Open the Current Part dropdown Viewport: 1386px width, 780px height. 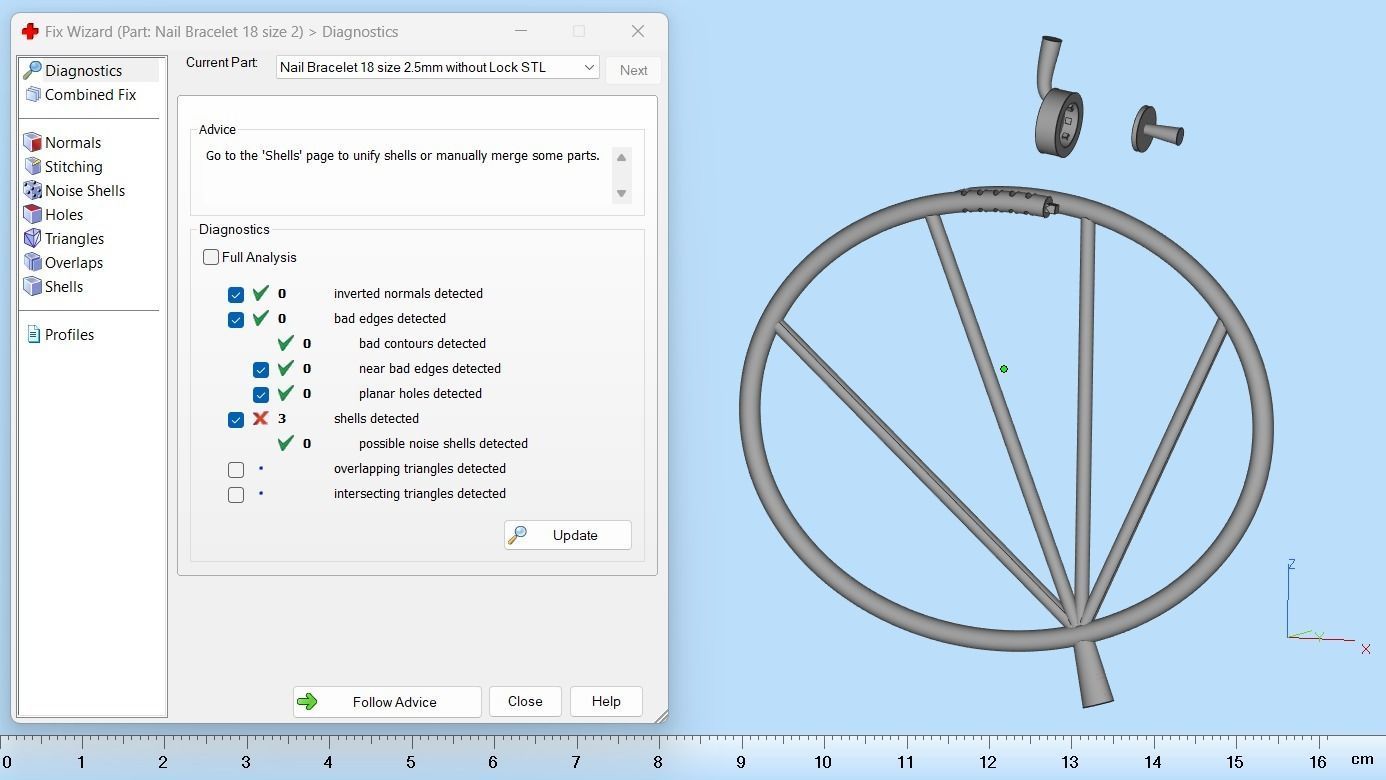(x=438, y=67)
